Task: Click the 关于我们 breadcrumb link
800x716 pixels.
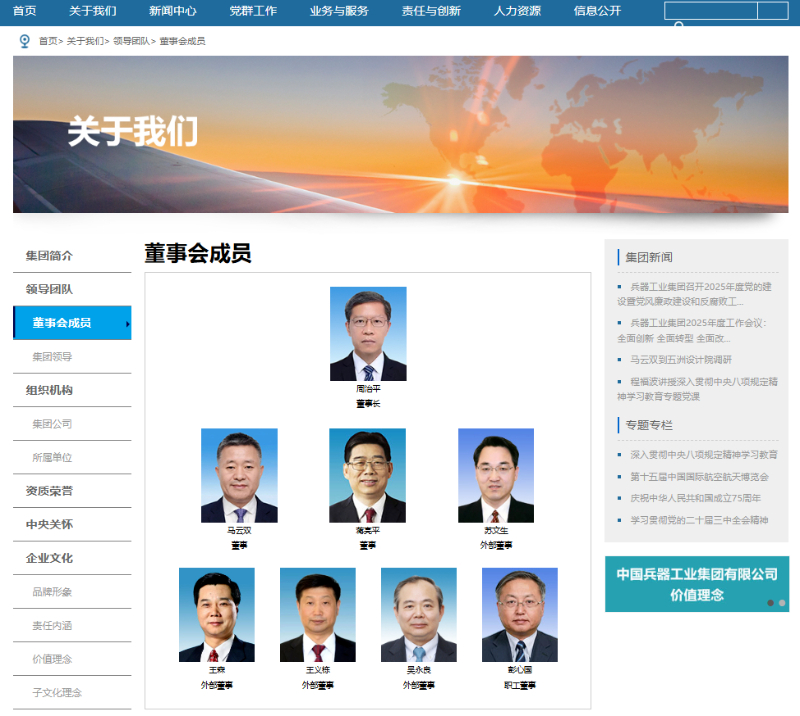Action: pyautogui.click(x=85, y=41)
